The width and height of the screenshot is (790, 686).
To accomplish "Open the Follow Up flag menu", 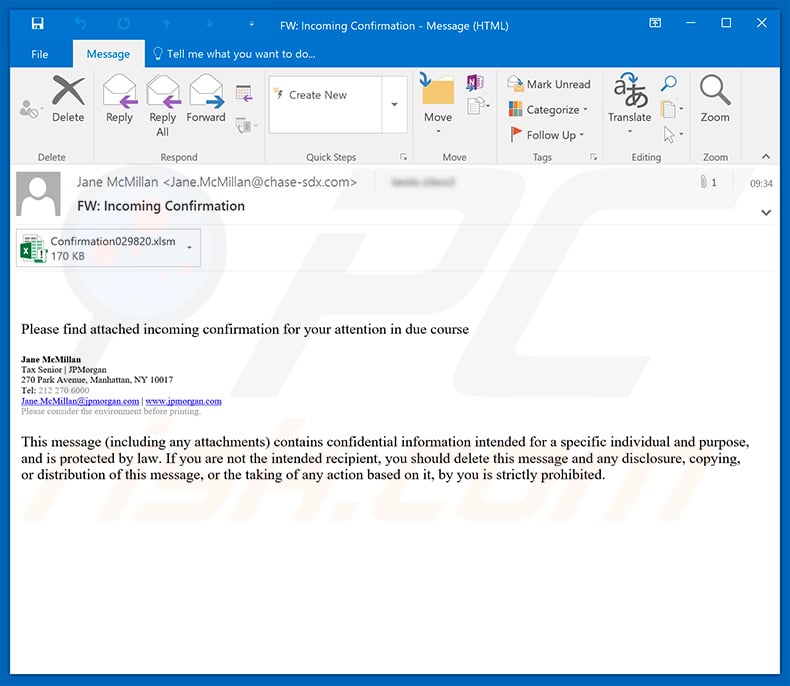I will 547,135.
